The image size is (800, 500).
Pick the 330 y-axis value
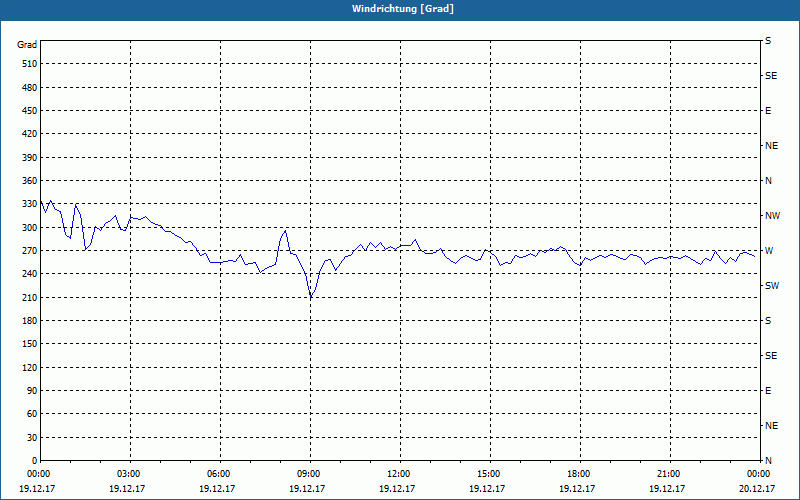pyautogui.click(x=30, y=204)
